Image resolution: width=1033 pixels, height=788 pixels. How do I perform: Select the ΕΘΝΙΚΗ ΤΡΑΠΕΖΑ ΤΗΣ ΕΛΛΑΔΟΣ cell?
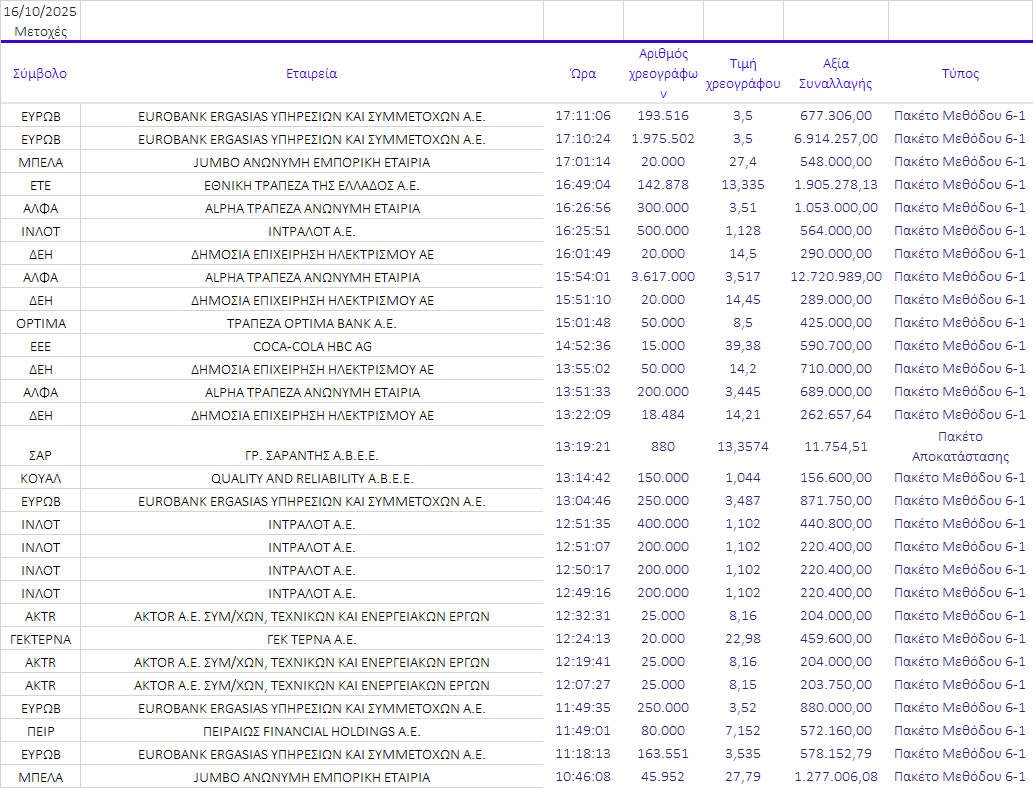(311, 185)
